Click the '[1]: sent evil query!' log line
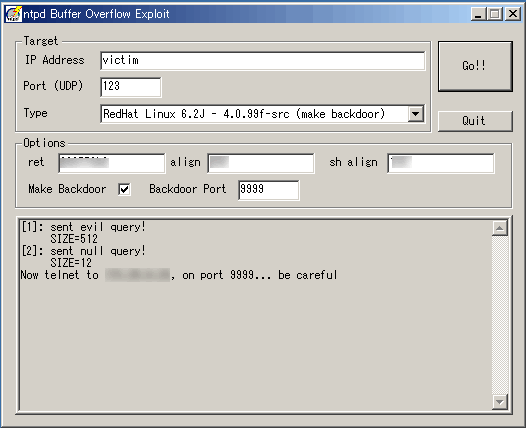Screen dimensions: 526x428 click(83, 227)
